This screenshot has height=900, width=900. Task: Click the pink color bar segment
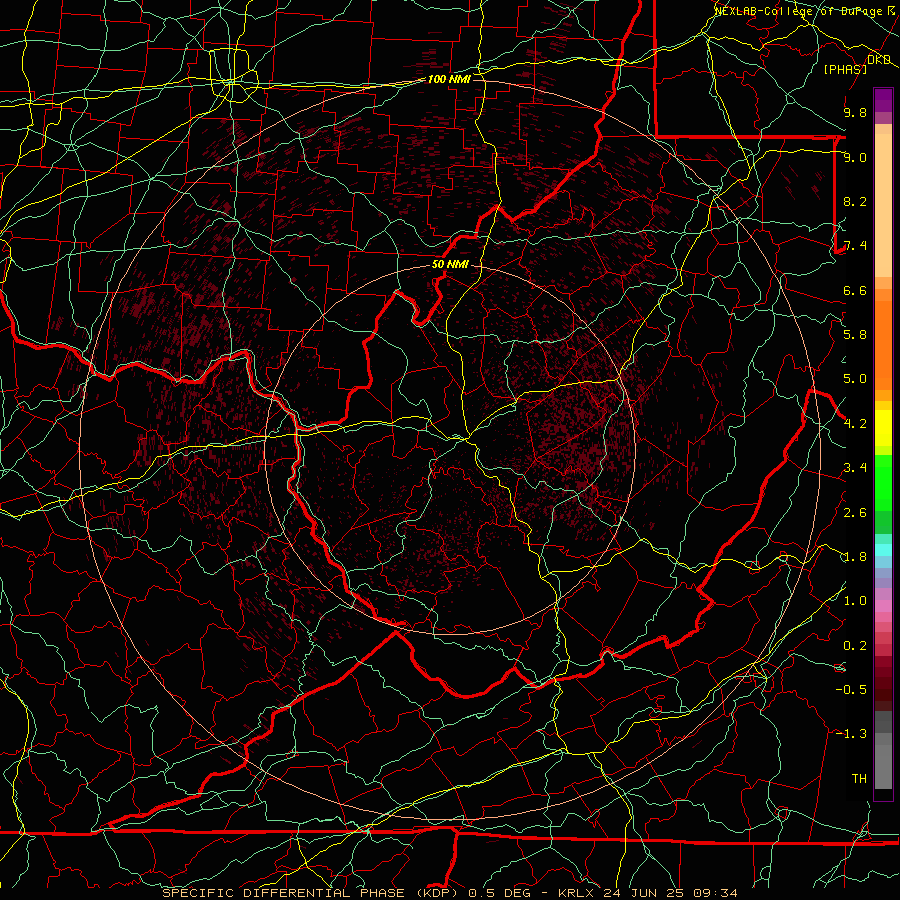883,606
